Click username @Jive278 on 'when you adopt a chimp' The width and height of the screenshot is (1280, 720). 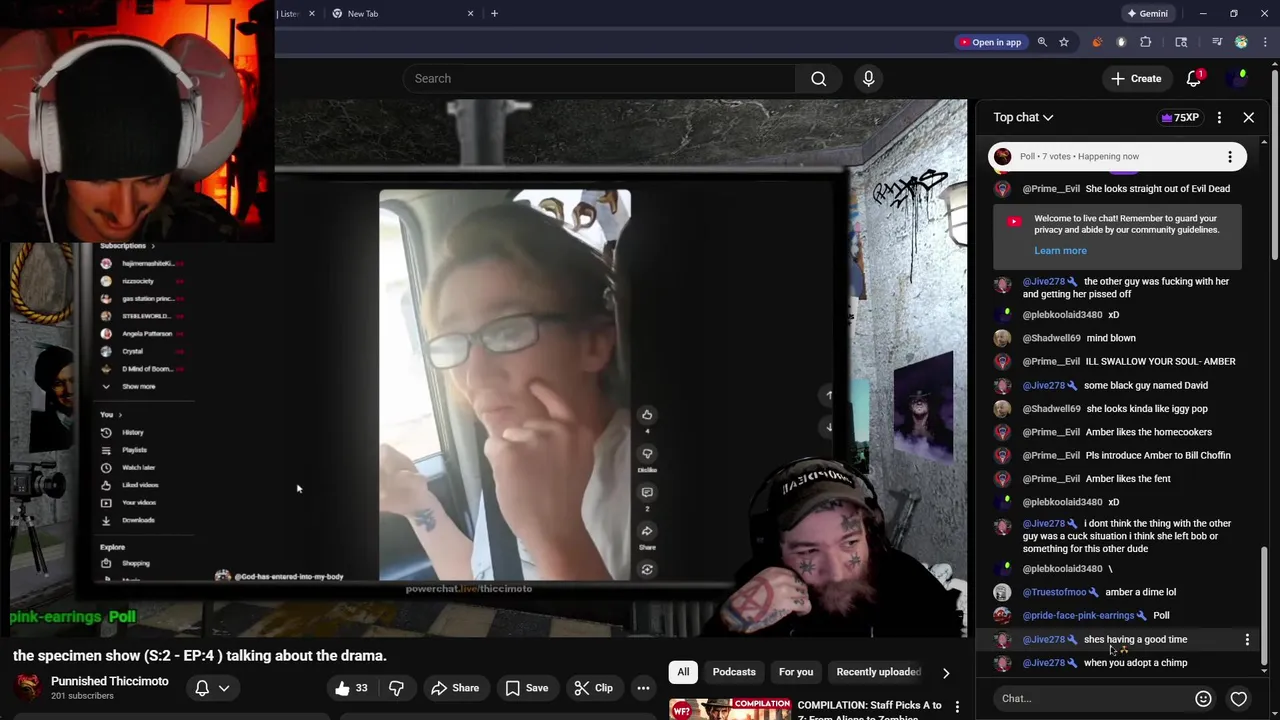(x=1043, y=663)
